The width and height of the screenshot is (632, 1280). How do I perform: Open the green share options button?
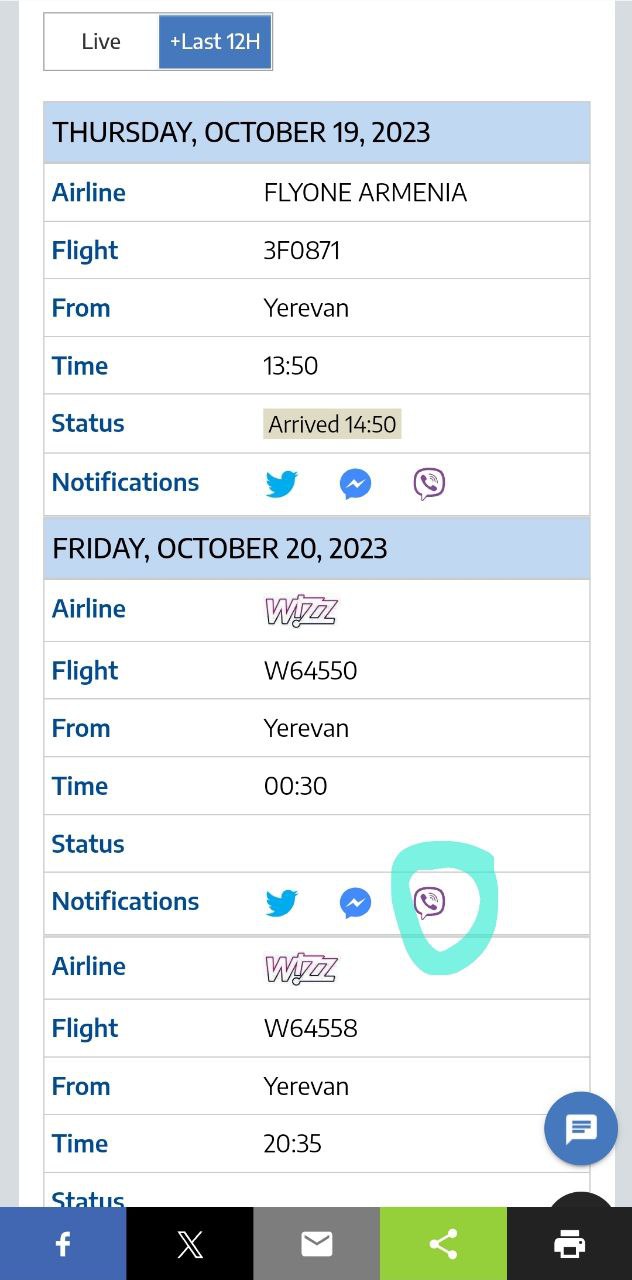coord(443,1244)
